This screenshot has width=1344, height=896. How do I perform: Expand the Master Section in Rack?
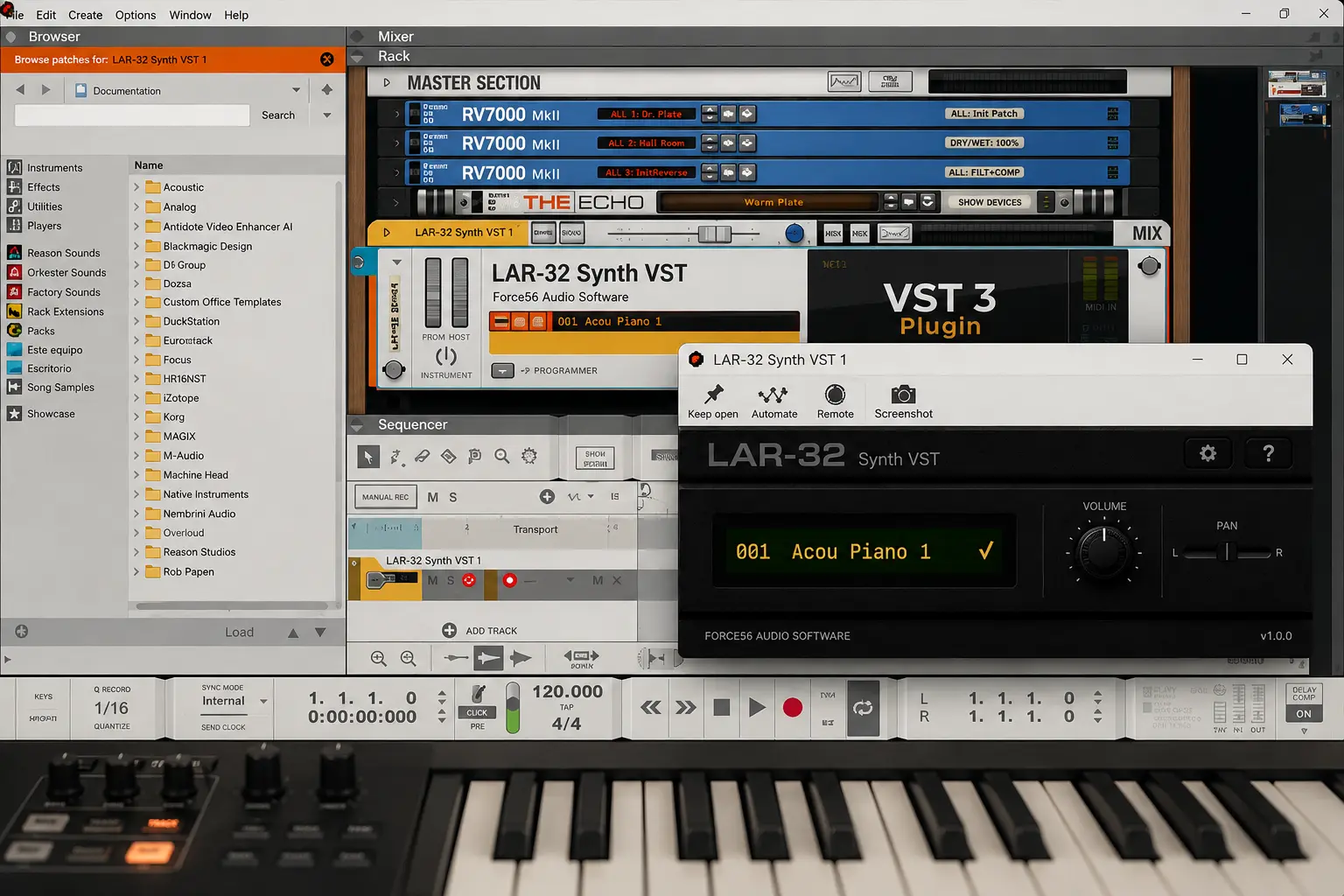(x=387, y=83)
